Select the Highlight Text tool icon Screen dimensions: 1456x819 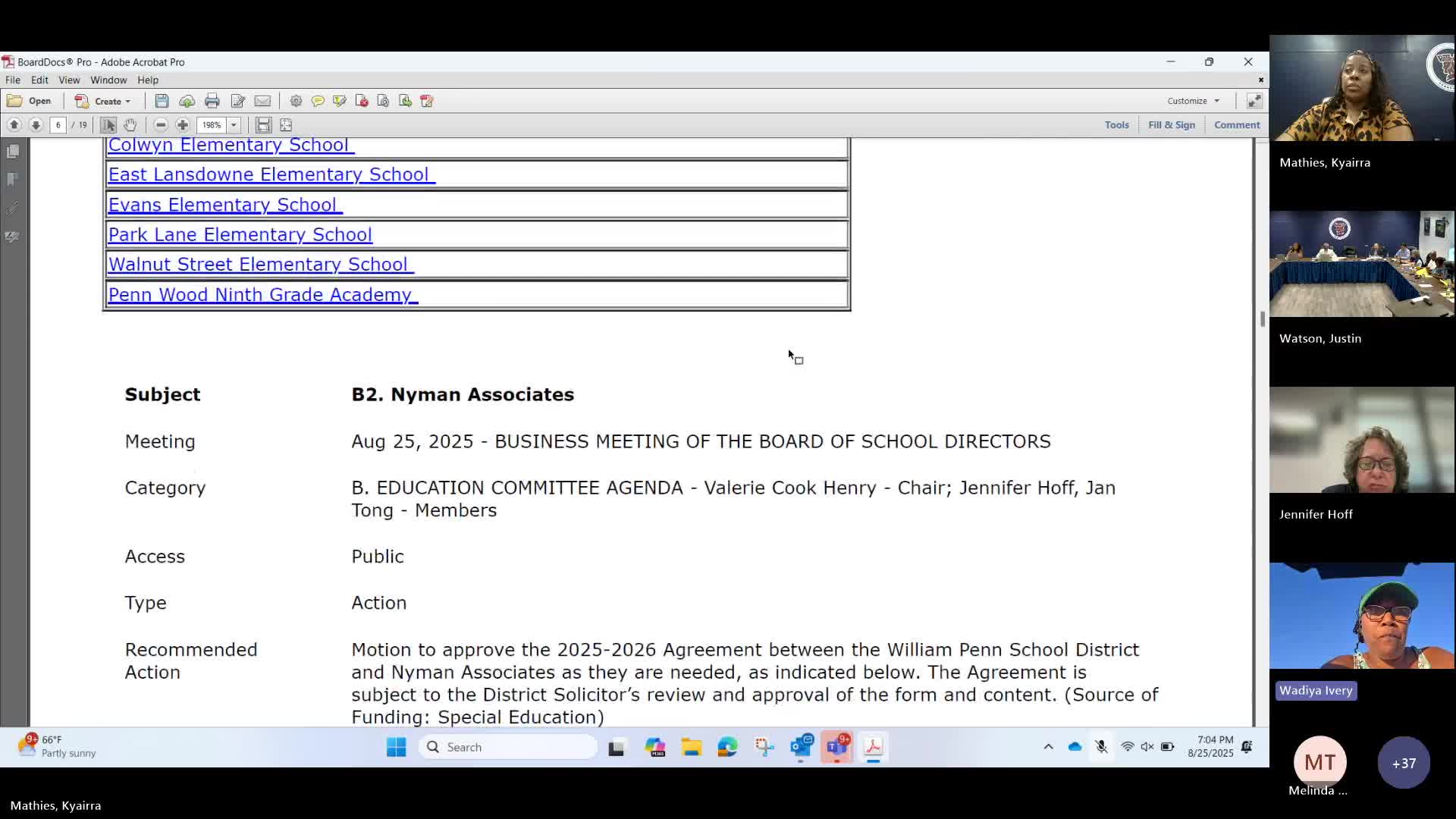(x=339, y=101)
